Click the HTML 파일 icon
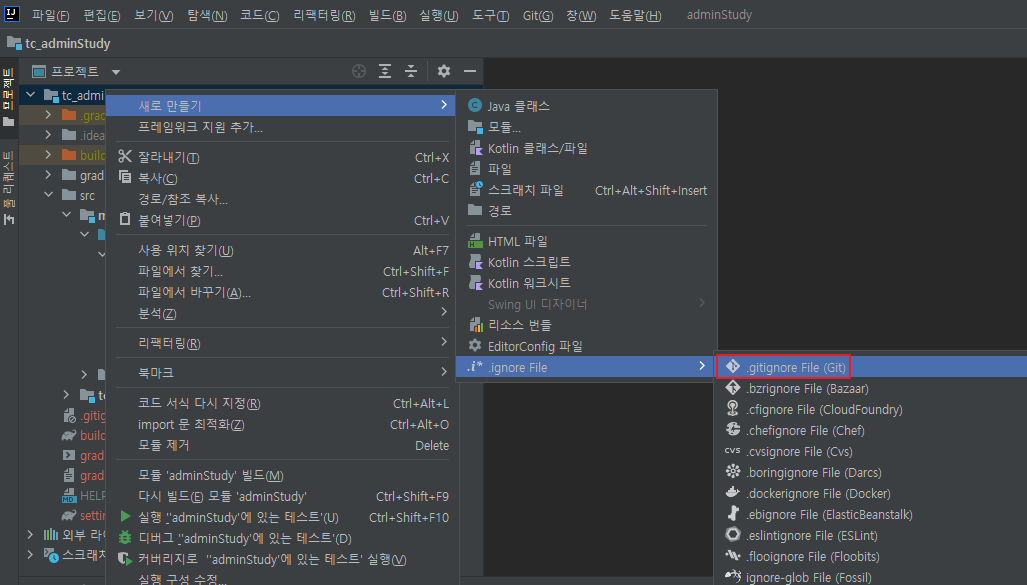This screenshot has width=1027, height=585. 475,241
